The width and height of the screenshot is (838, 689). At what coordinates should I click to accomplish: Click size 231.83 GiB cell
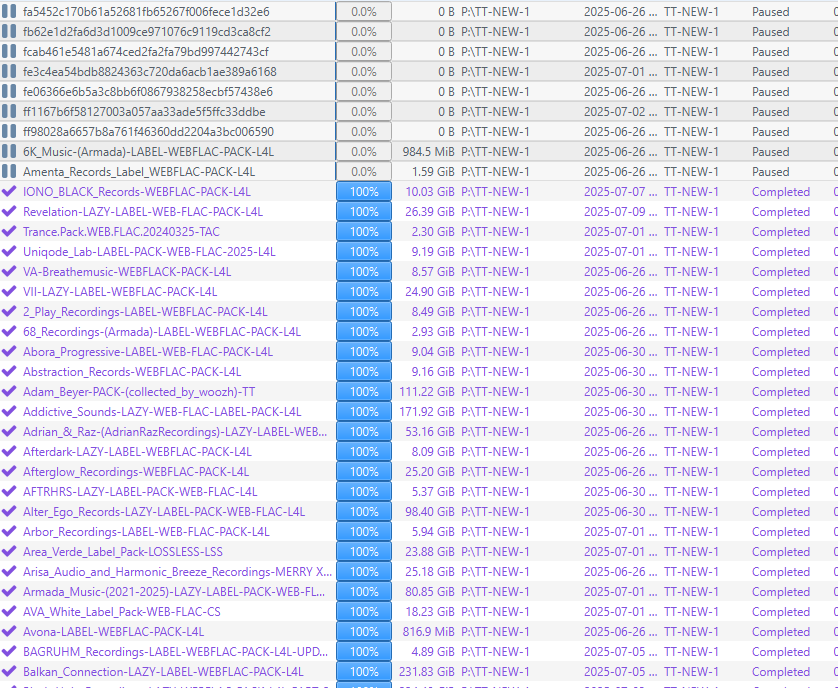(x=426, y=672)
